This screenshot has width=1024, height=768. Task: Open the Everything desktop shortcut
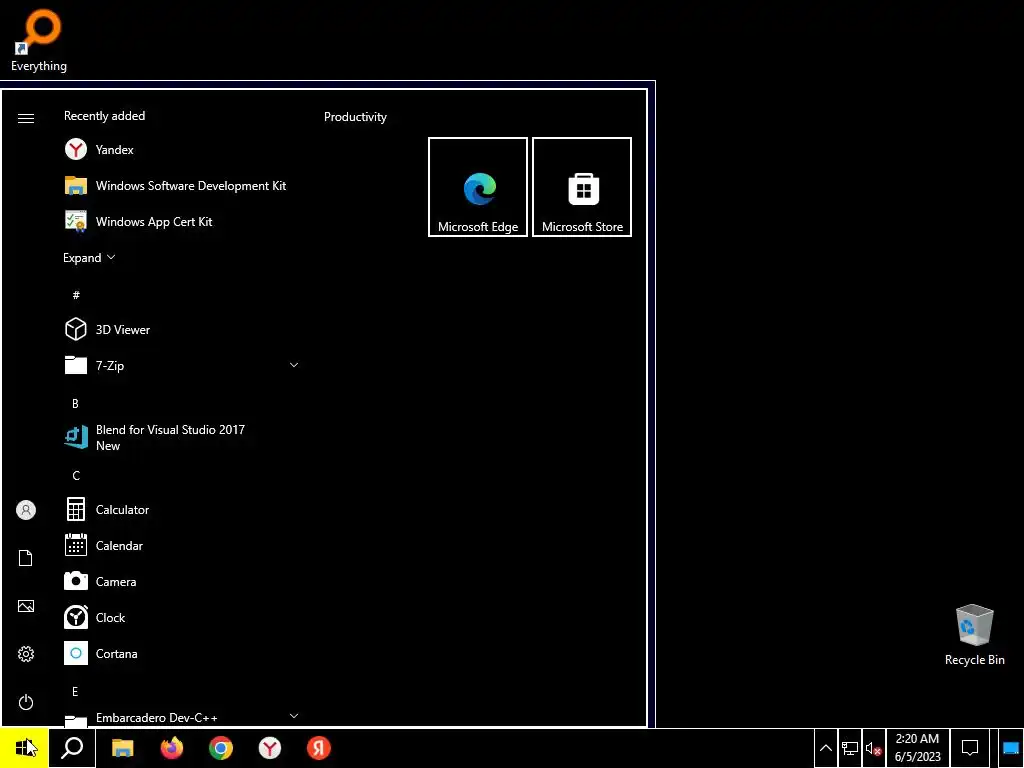[39, 40]
